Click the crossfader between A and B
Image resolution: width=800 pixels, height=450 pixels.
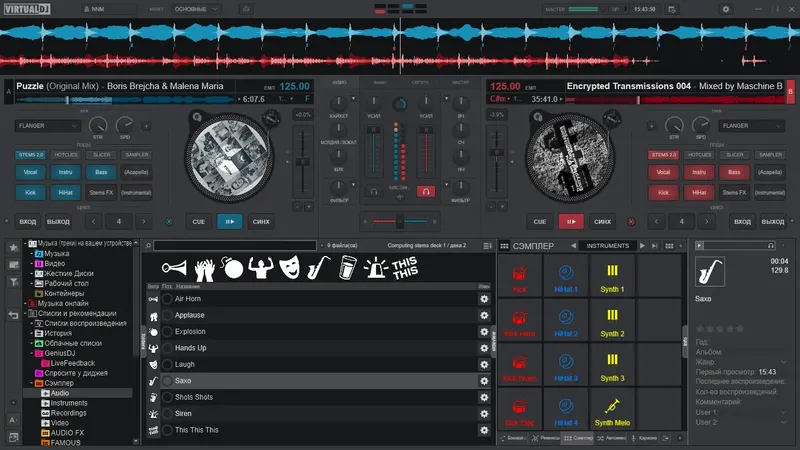point(400,221)
